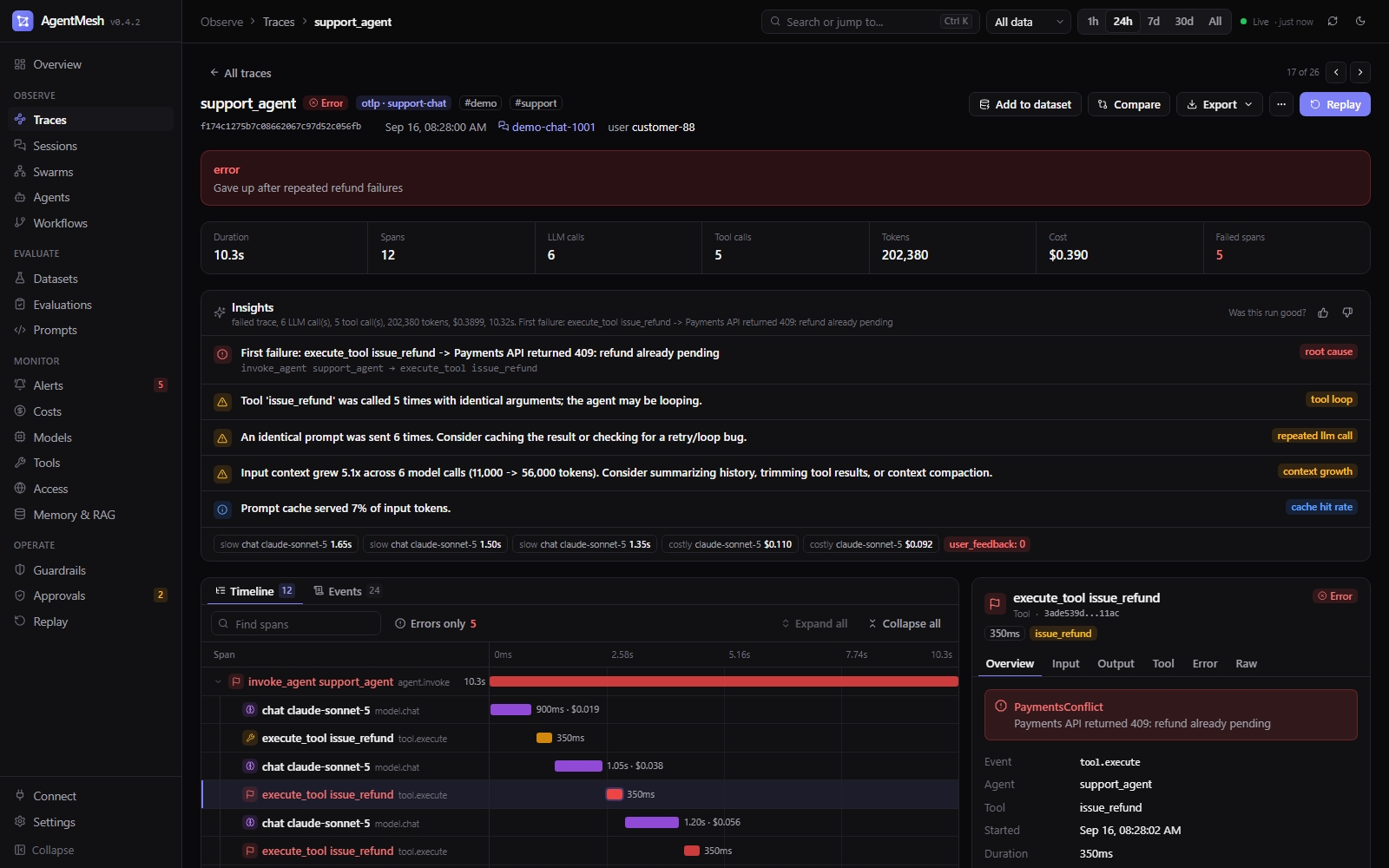Select the All time range
The image size is (1389, 868).
(x=1215, y=22)
